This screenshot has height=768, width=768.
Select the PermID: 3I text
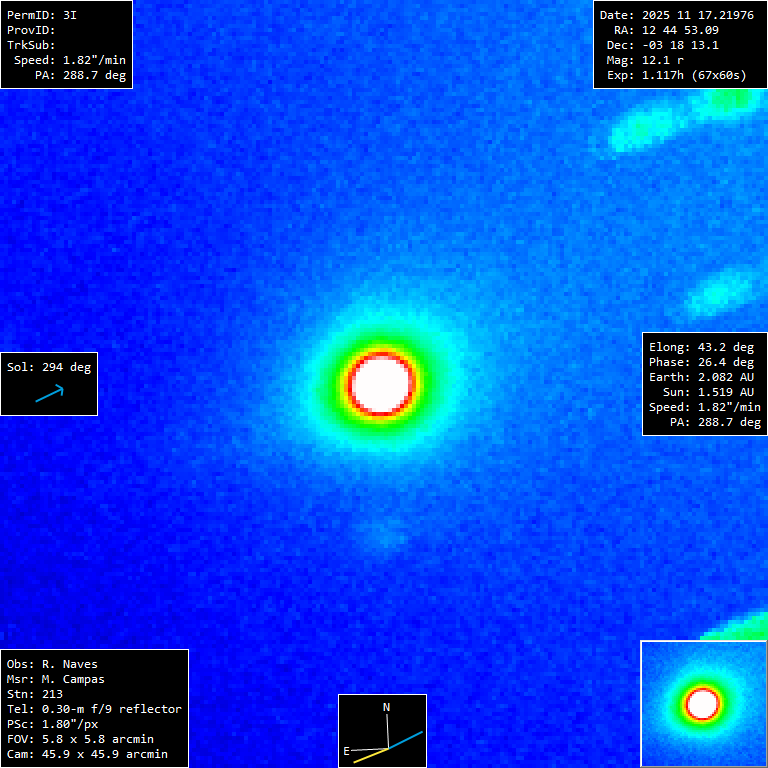41,15
